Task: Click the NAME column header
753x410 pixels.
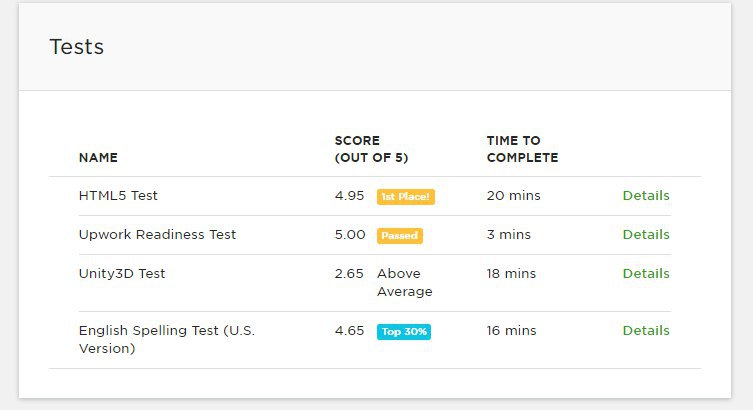Action: (98, 158)
